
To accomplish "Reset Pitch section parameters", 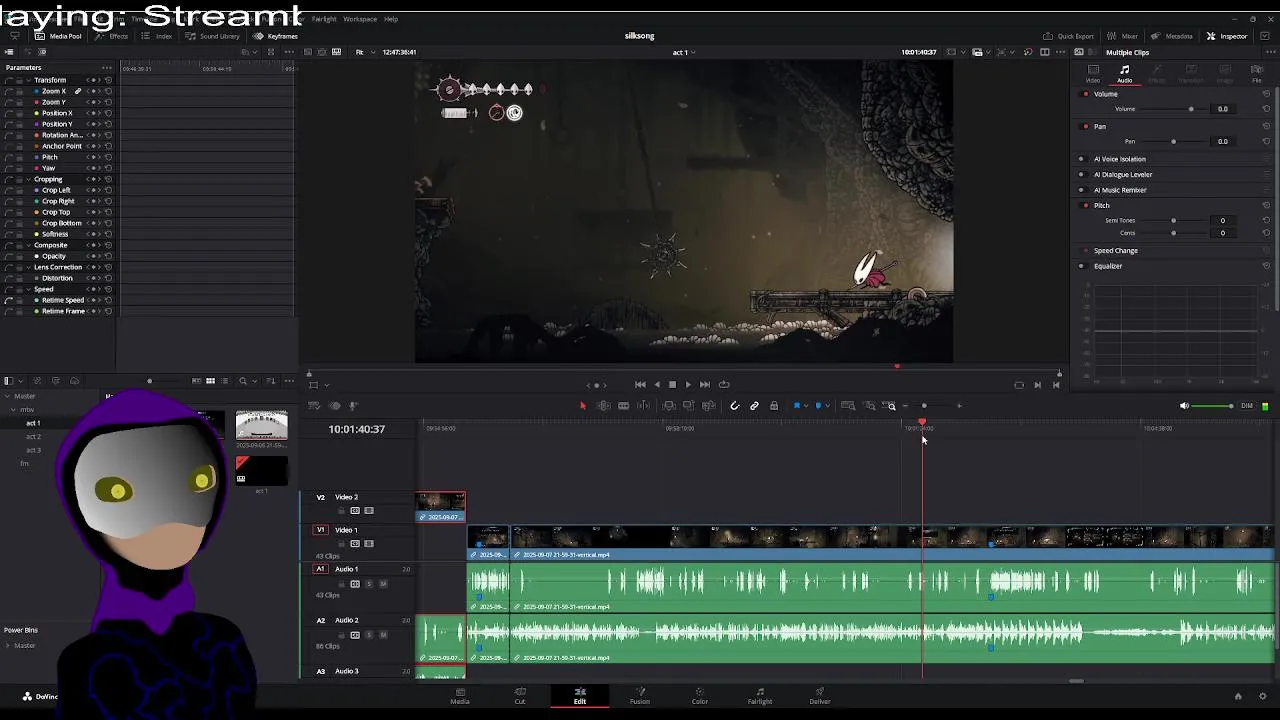I will point(1266,206).
